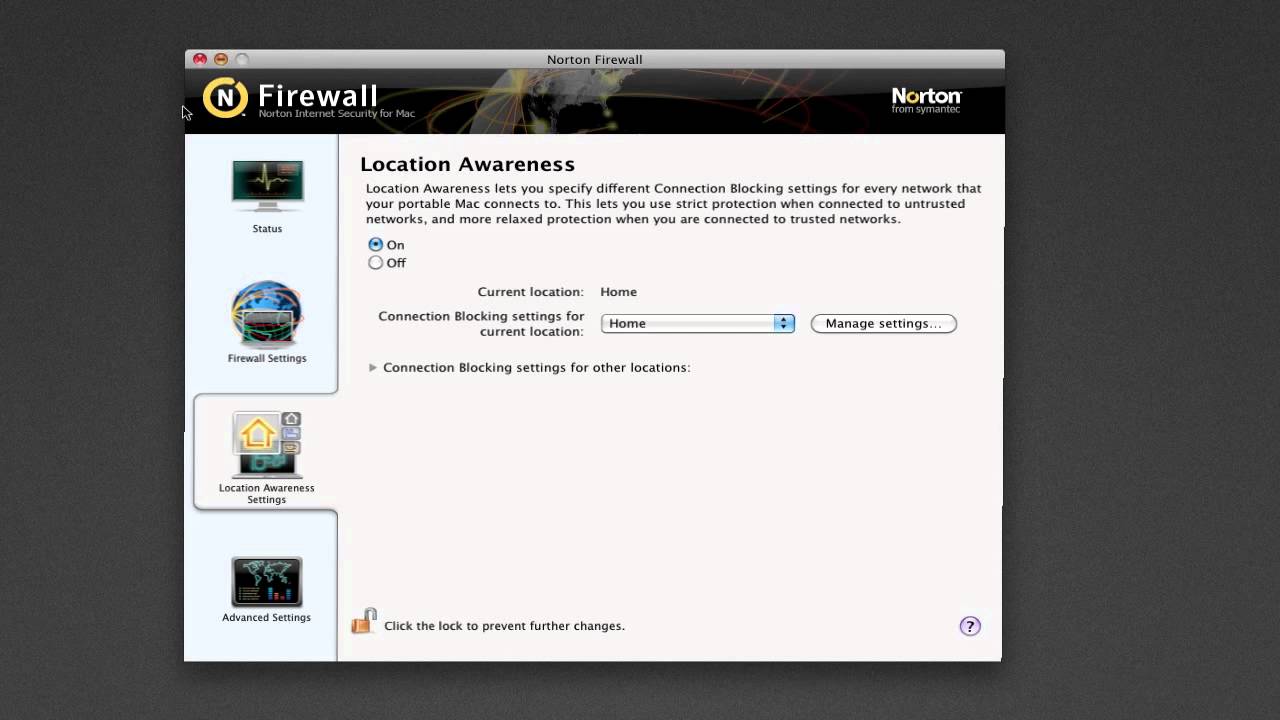Select the Location Awareness Settings label
The width and height of the screenshot is (1280, 720).
(x=267, y=493)
